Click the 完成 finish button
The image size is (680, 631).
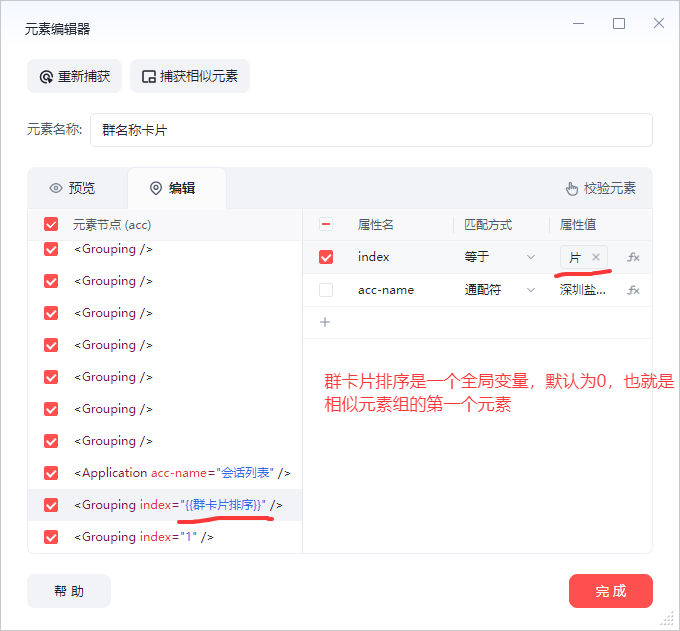(x=610, y=591)
